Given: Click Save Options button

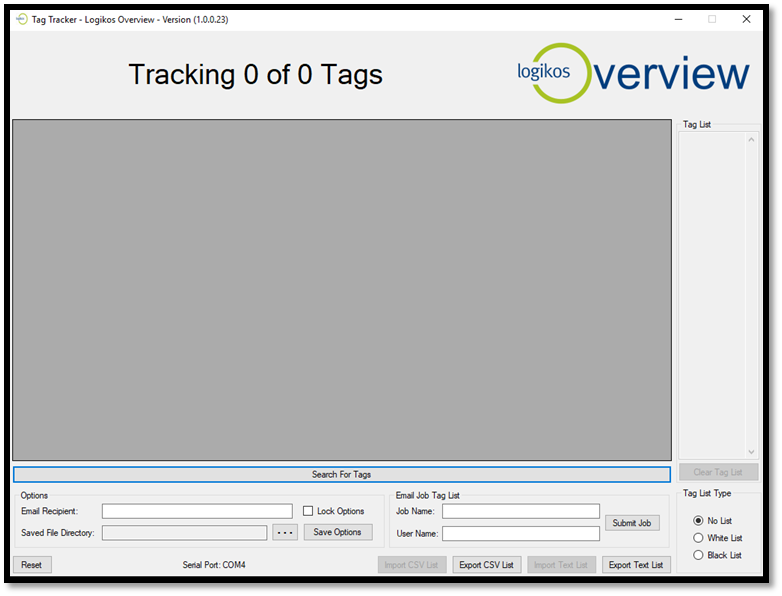Looking at the screenshot, I should [338, 532].
